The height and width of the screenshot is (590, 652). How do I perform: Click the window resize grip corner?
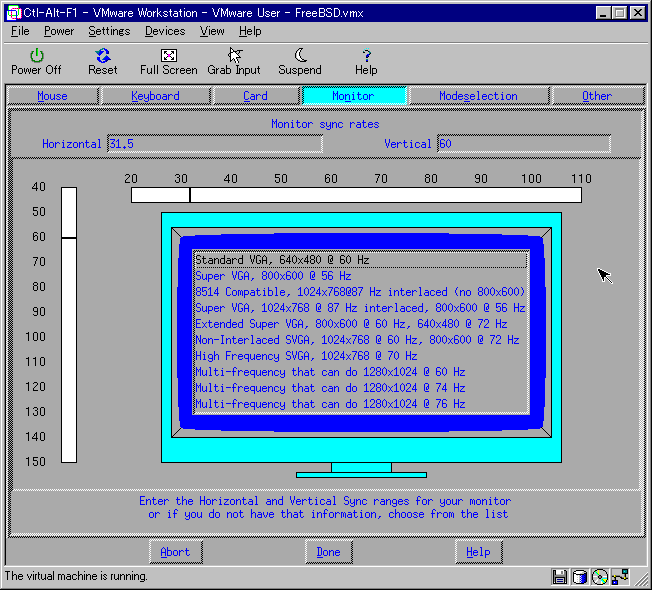tap(643, 580)
